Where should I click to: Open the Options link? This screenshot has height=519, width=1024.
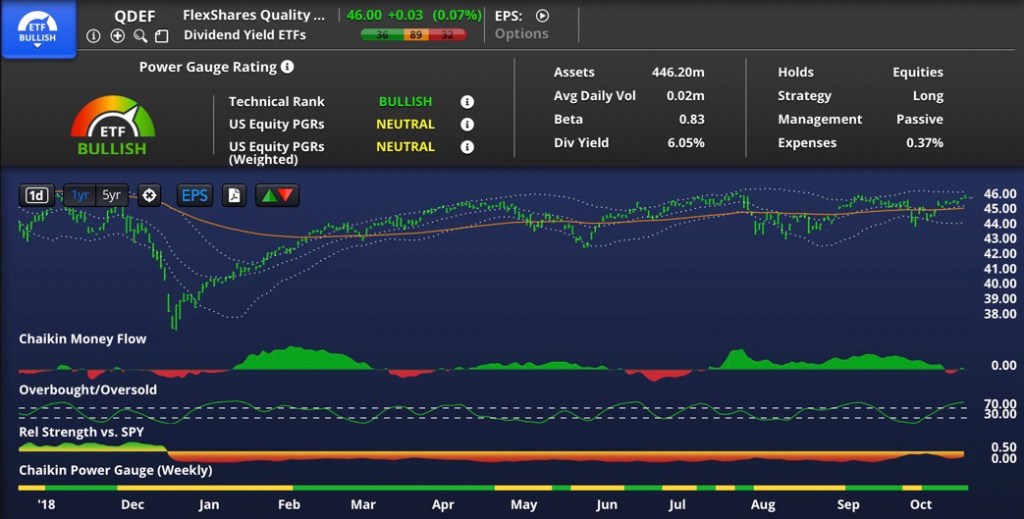tap(521, 34)
